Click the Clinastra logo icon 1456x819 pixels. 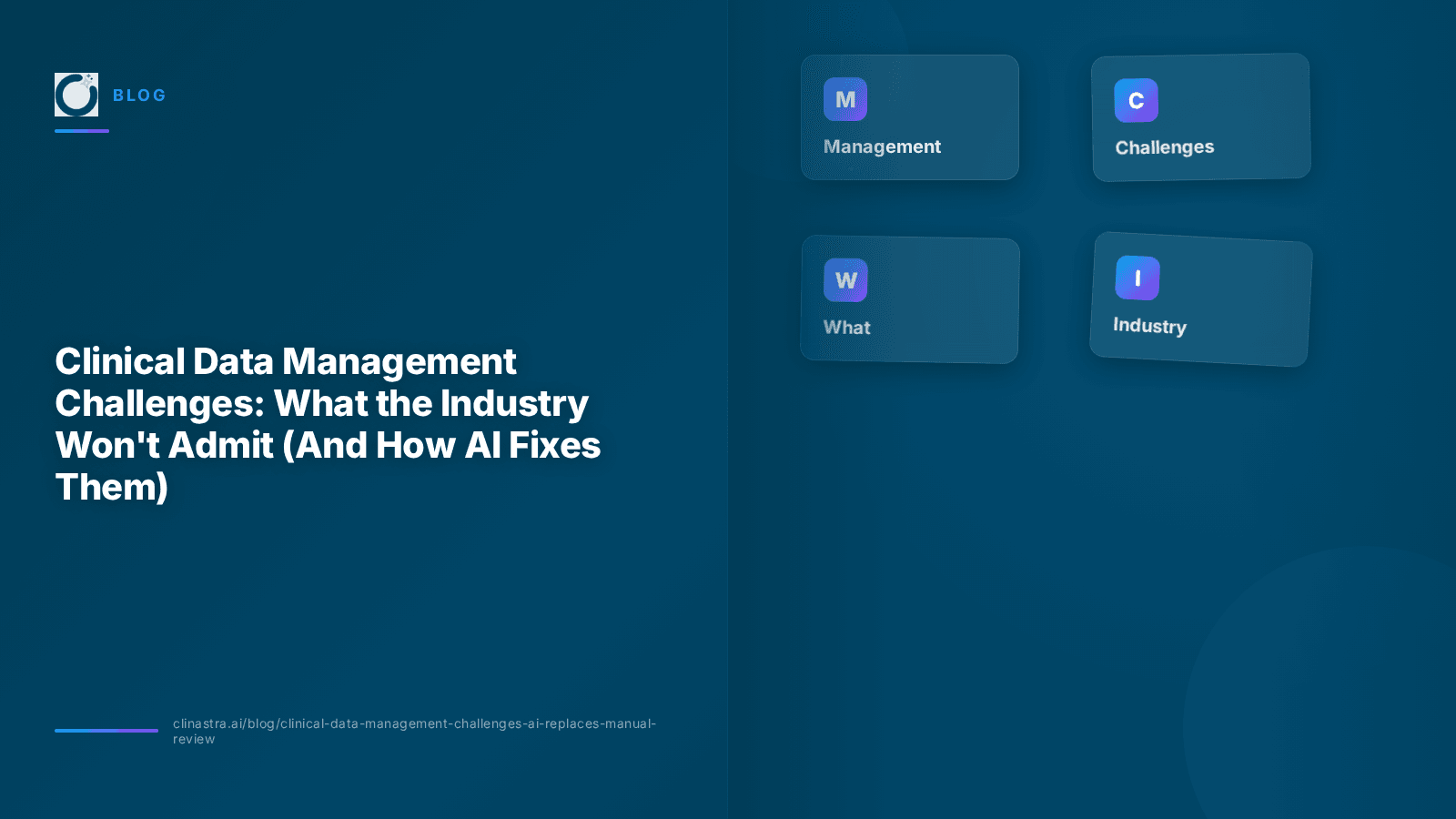tap(76, 95)
